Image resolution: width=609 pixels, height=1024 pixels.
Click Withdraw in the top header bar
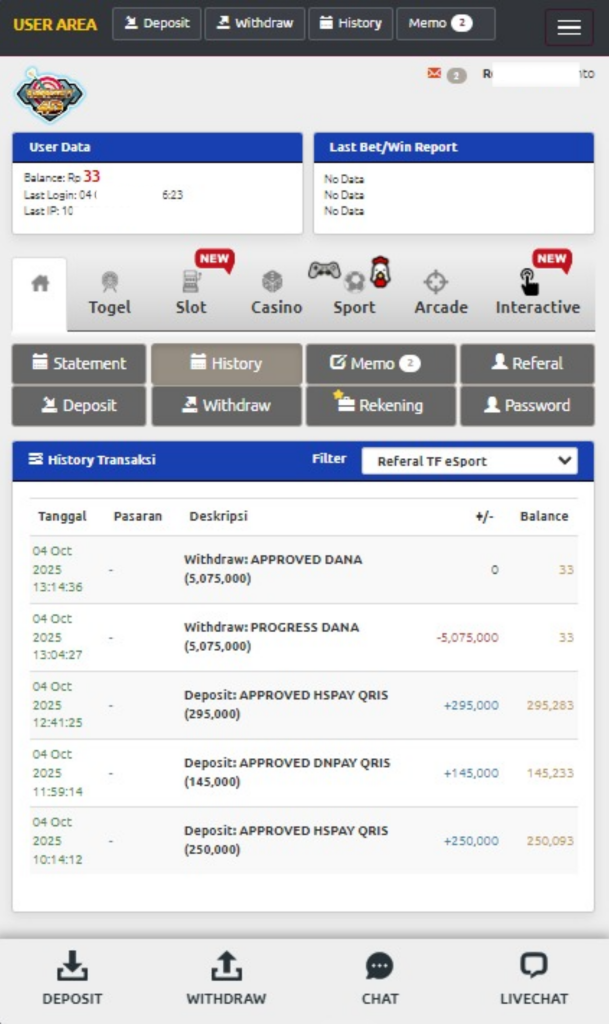[254, 23]
